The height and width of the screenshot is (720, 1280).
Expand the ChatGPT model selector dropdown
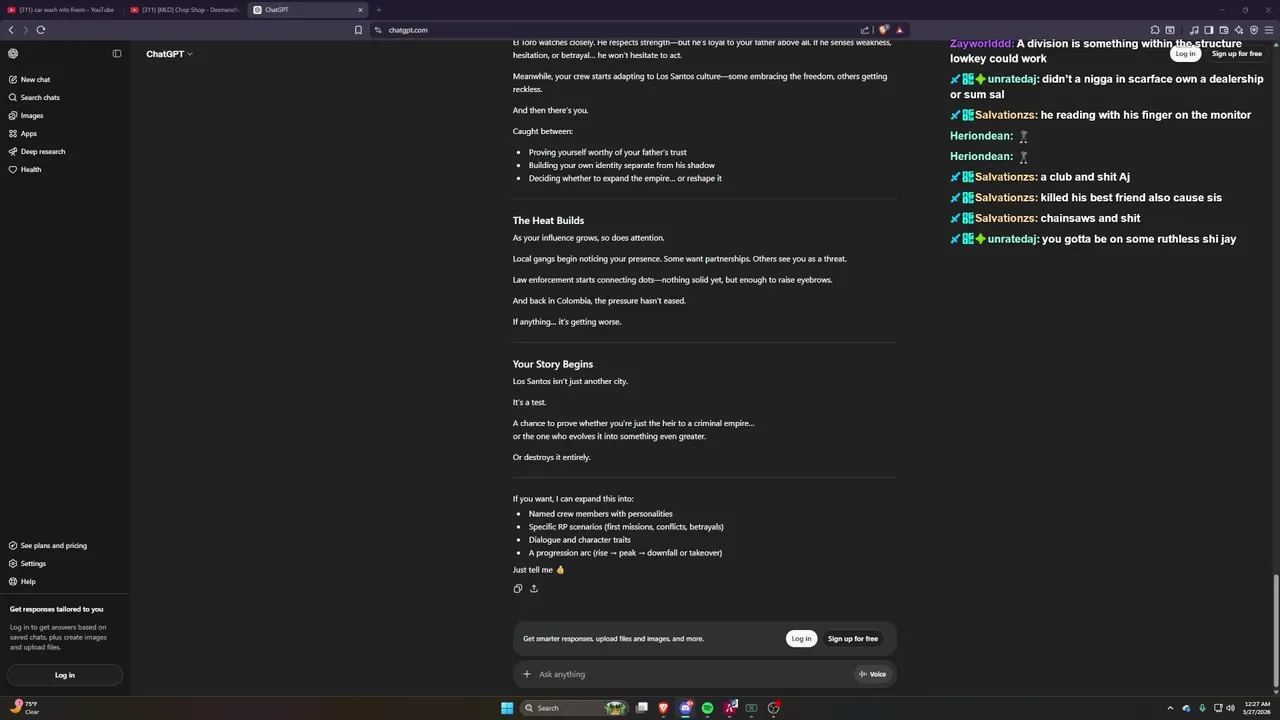point(169,54)
